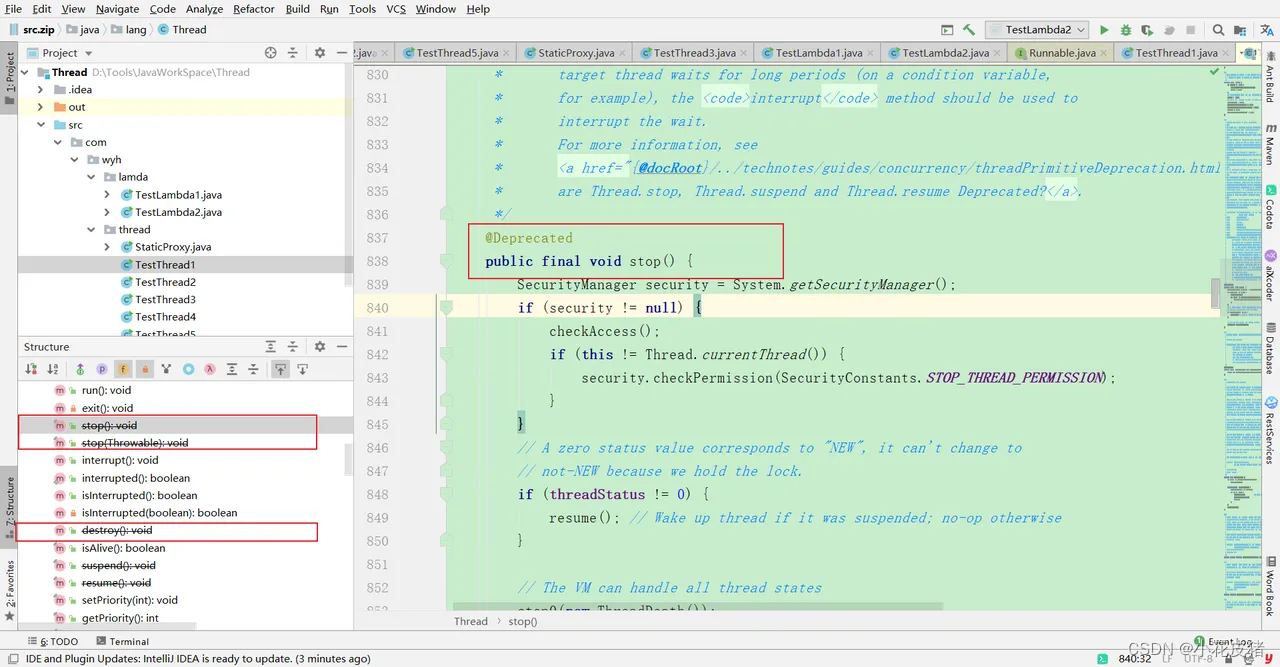Click the Build Project hammer icon
1280x667 pixels.
click(968, 30)
